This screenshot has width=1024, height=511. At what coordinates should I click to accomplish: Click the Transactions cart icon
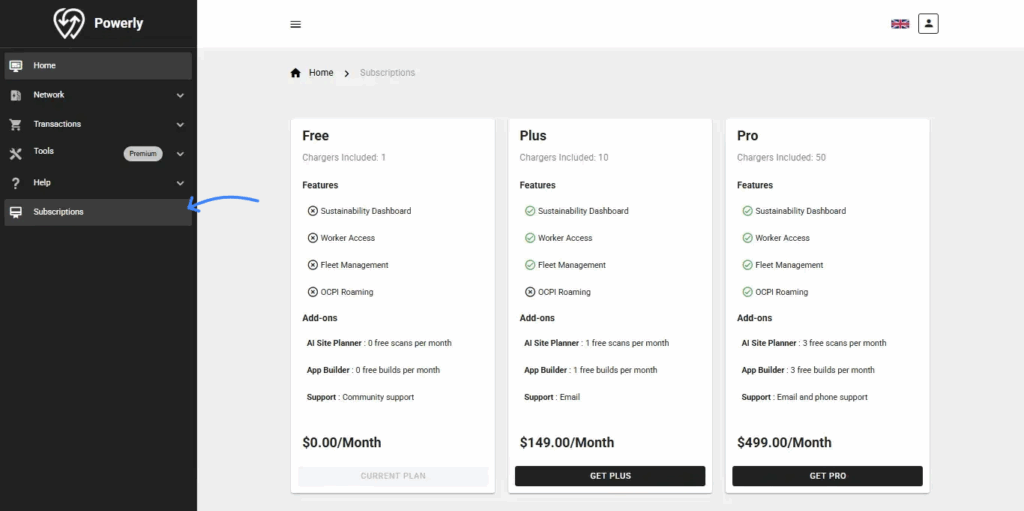[15, 125]
